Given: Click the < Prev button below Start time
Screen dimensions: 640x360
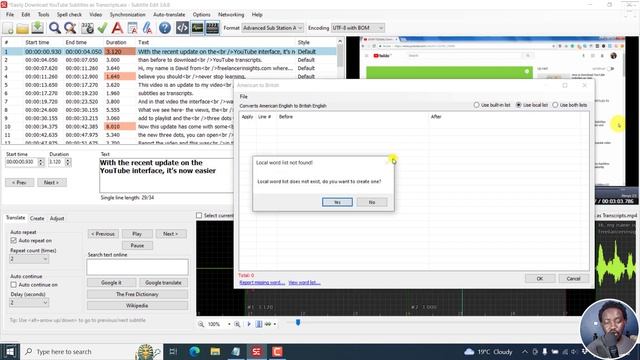Looking at the screenshot, I should pyautogui.click(x=19, y=182).
